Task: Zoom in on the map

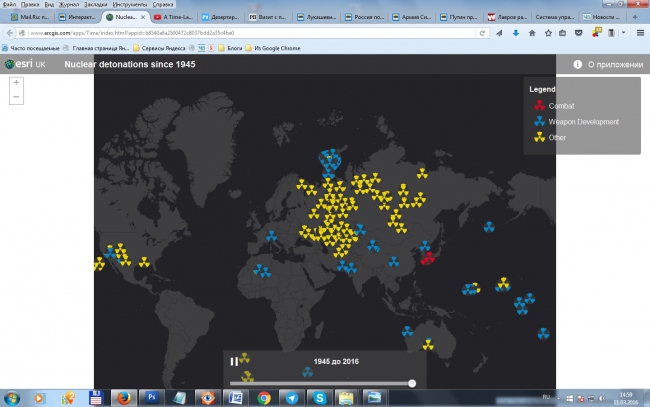Action: (x=16, y=82)
